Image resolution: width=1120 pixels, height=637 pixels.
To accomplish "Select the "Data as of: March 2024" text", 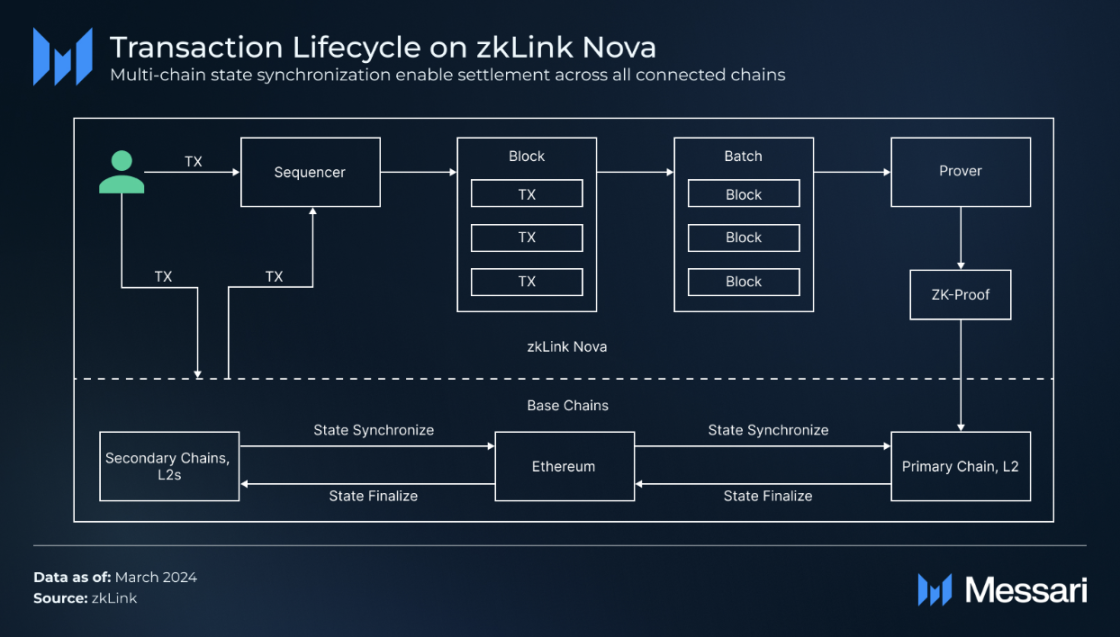I will 115,577.
